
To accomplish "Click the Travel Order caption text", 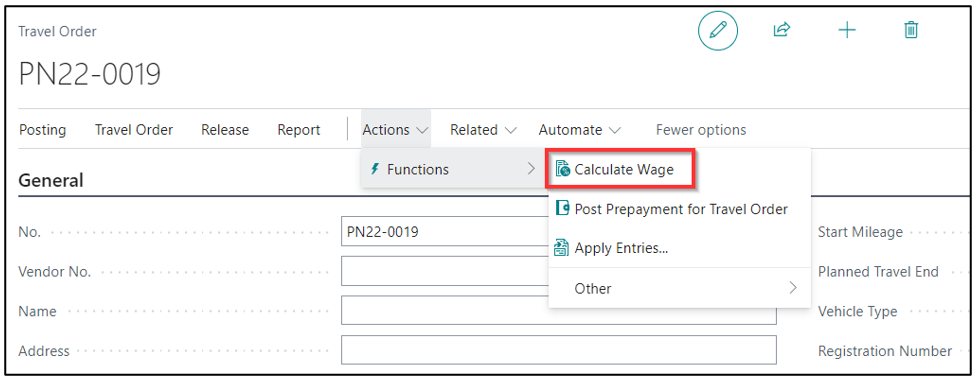I will click(57, 31).
